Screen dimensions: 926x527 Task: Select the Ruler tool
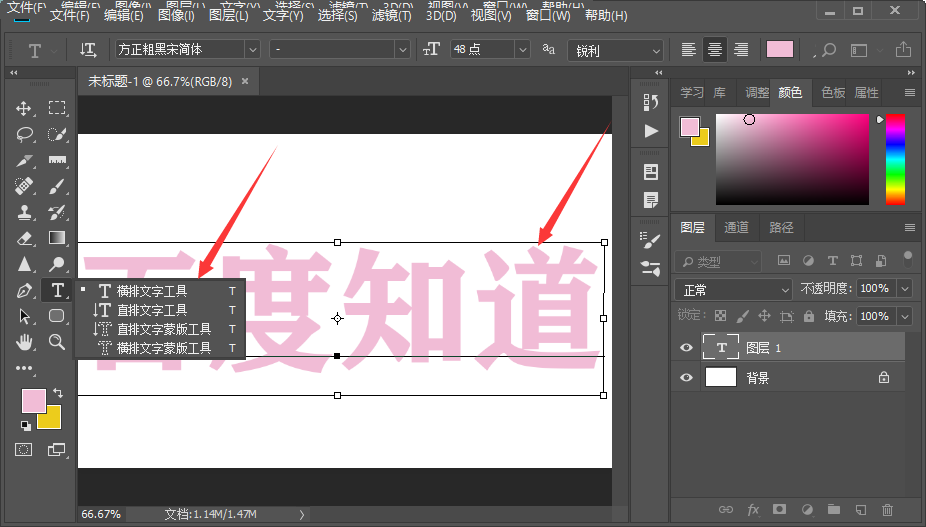point(57,161)
